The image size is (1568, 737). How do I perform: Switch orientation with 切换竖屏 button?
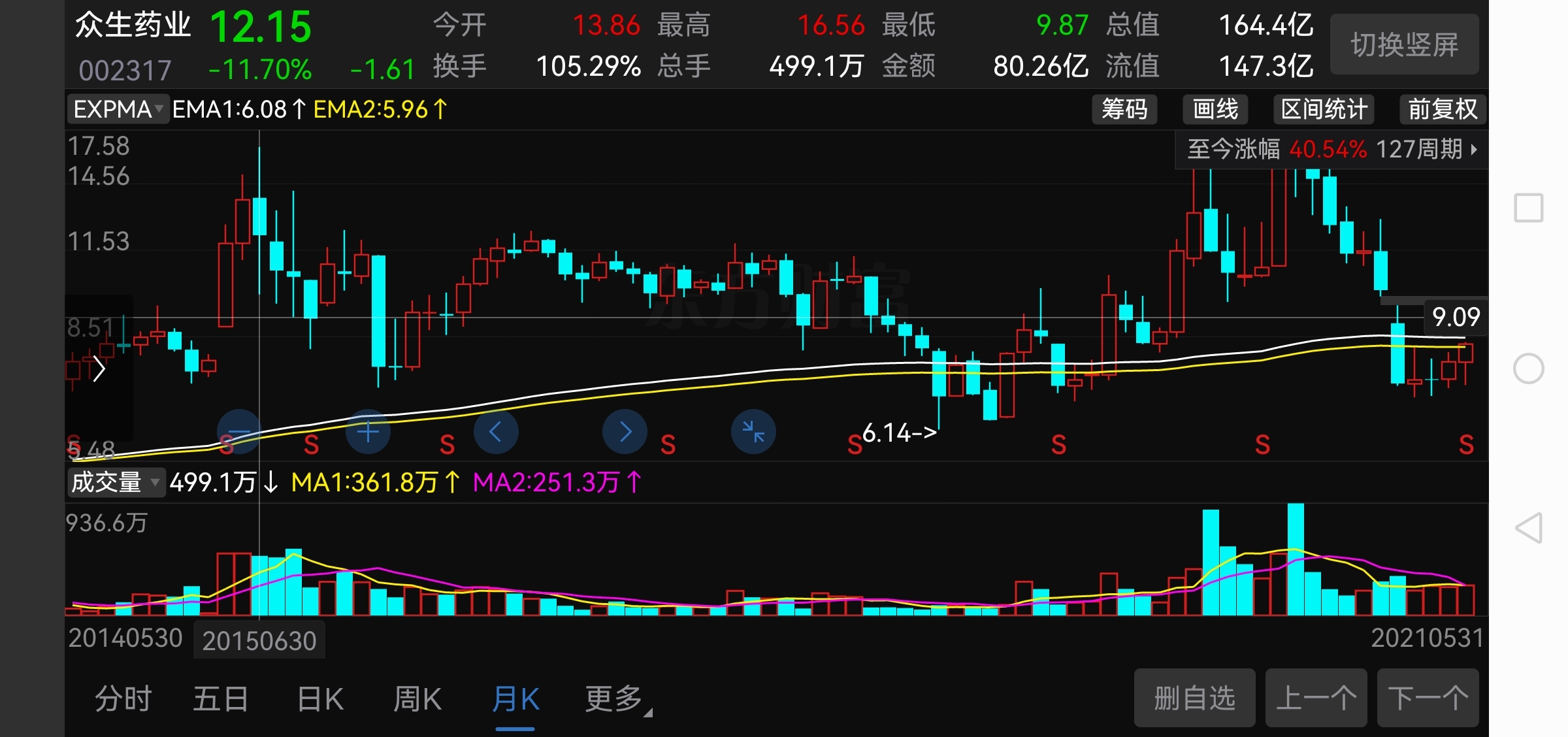point(1404,44)
